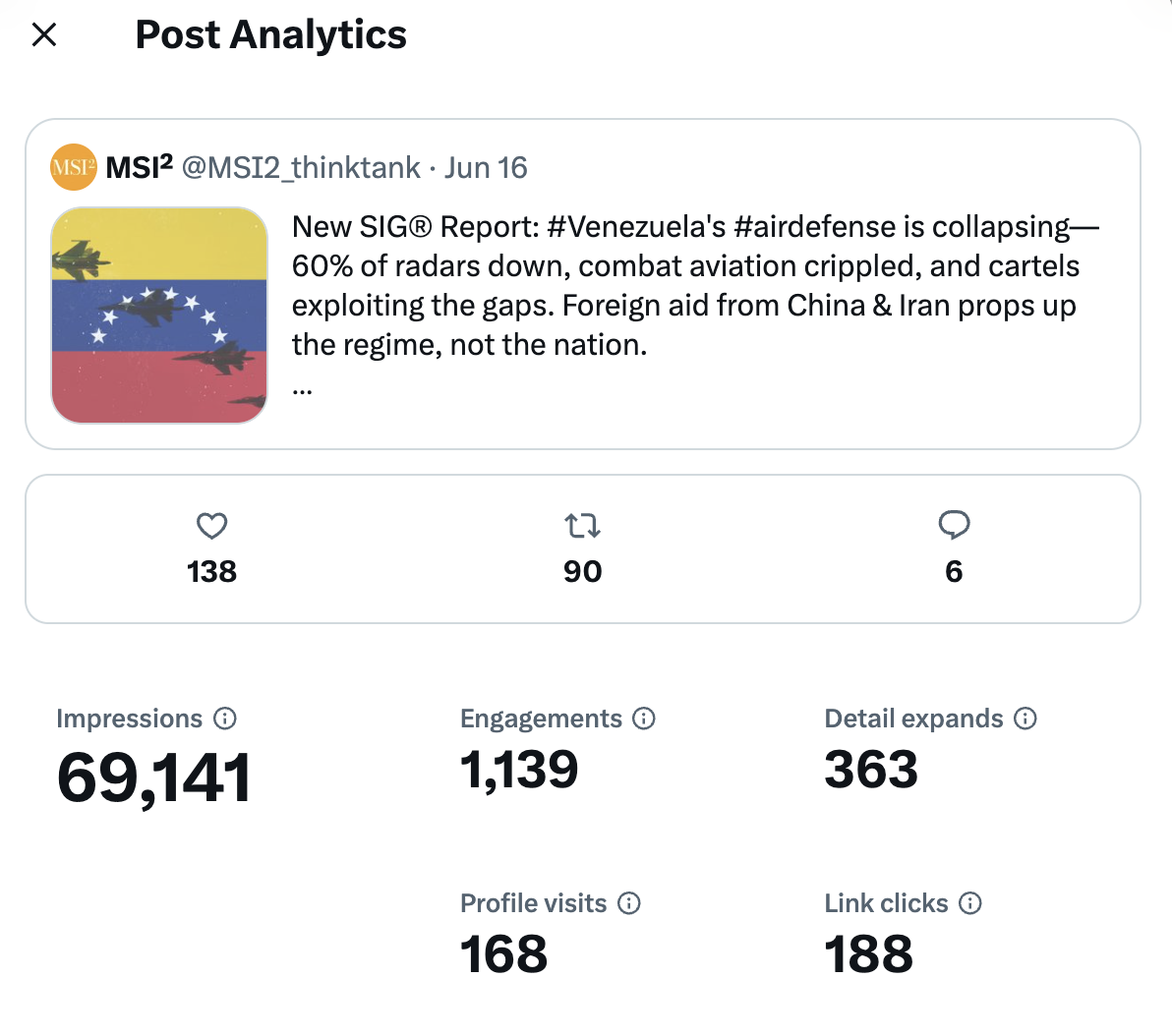Viewport: 1172px width, 1036px height.
Task: Click the Jun 16 post date
Action: (486, 168)
